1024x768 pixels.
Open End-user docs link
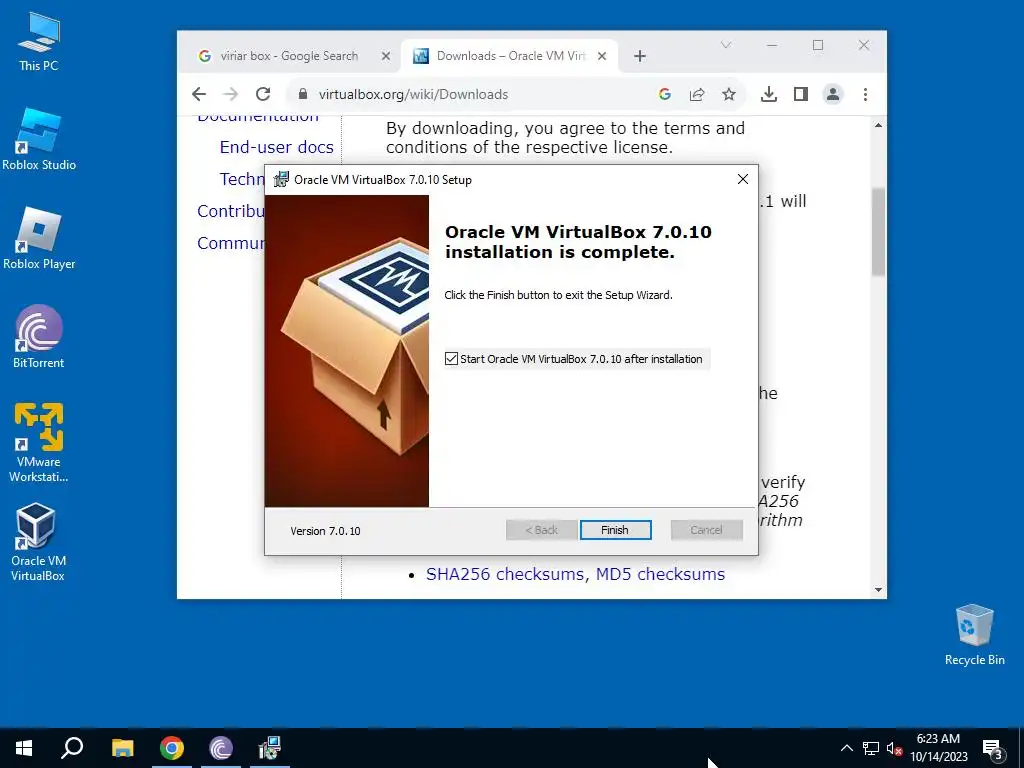pos(276,147)
